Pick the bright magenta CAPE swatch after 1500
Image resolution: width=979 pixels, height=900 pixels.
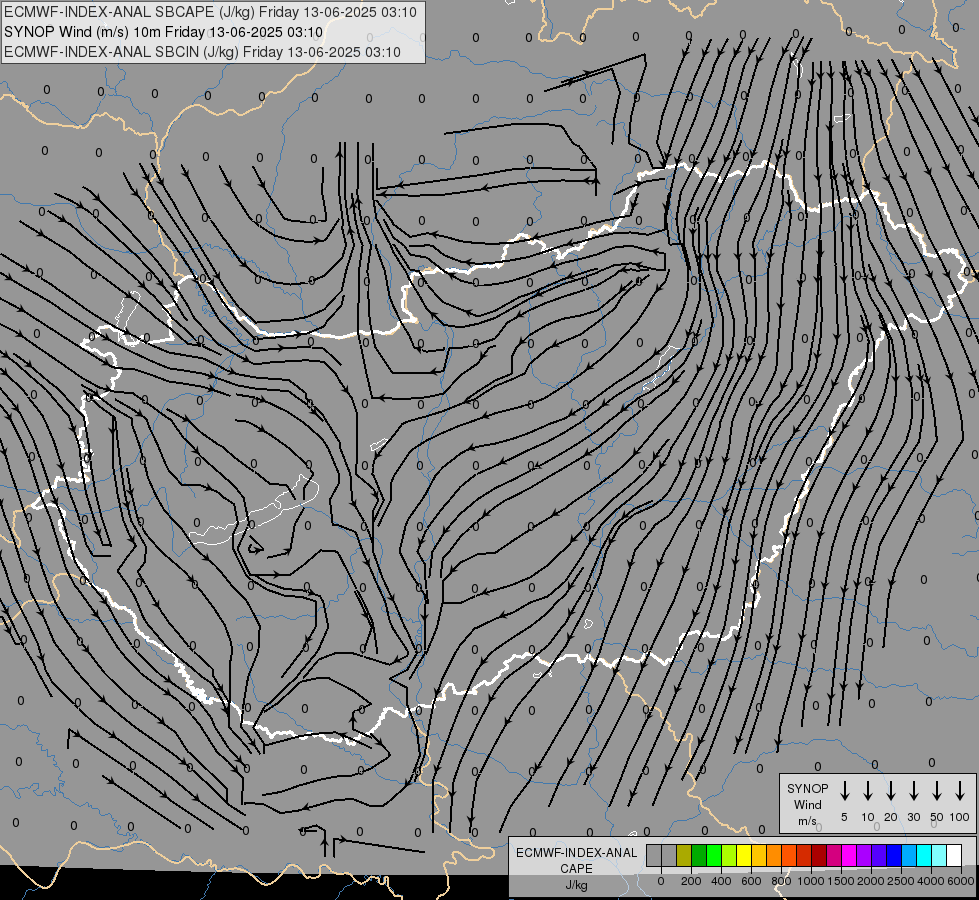[x=849, y=855]
